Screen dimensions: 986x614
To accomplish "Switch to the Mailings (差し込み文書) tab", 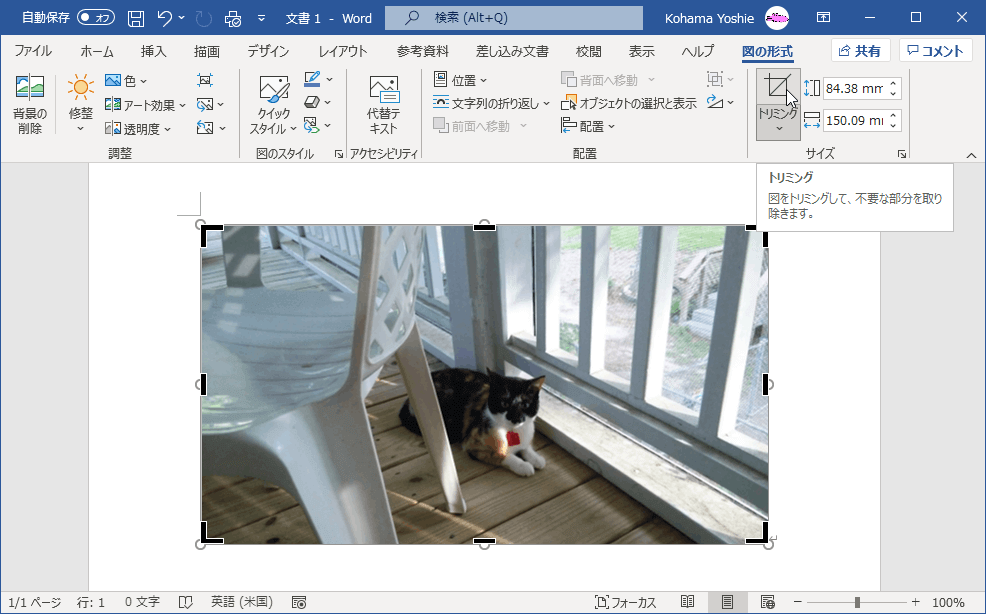I will pyautogui.click(x=512, y=51).
